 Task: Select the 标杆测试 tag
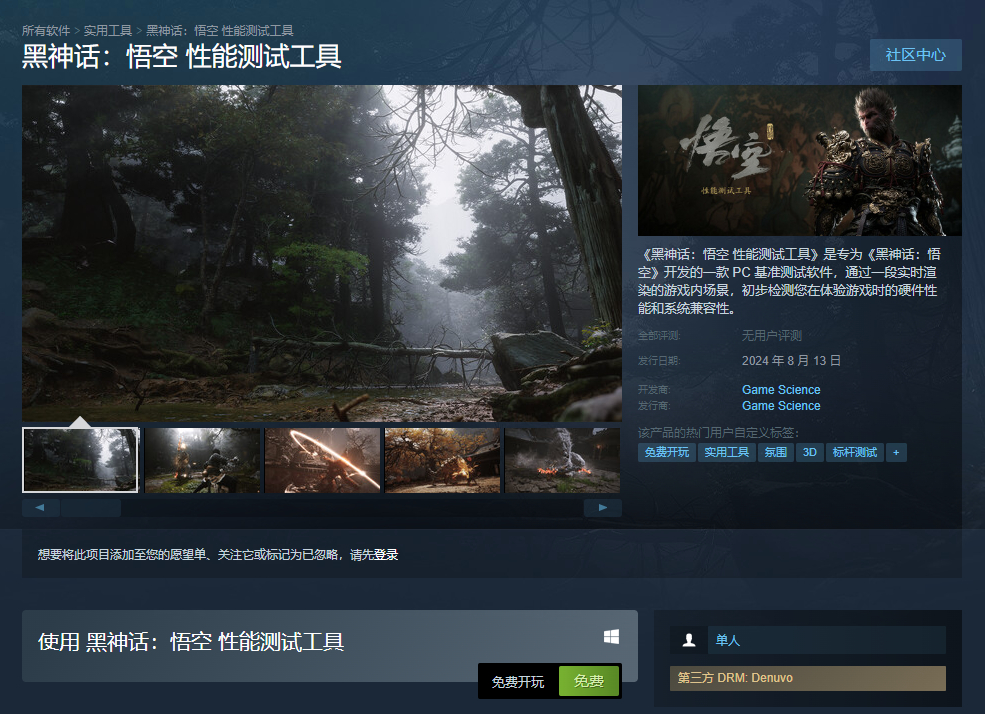coord(854,452)
